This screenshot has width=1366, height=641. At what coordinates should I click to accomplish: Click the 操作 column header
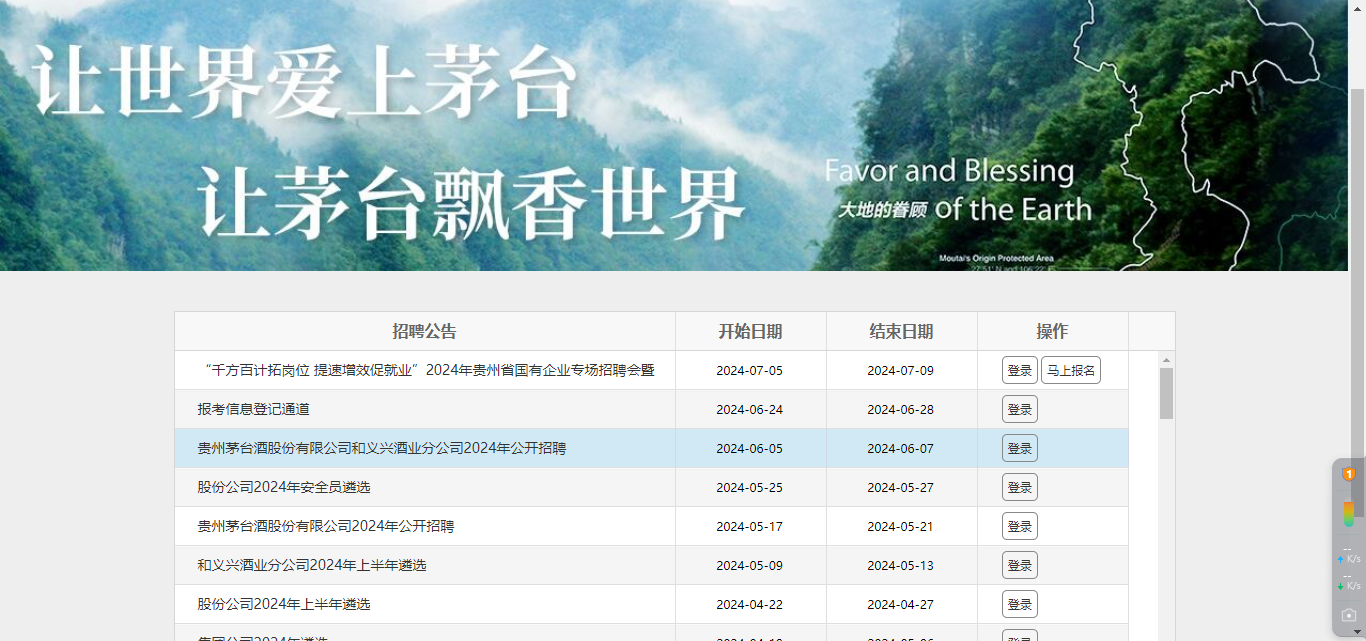[1053, 331]
